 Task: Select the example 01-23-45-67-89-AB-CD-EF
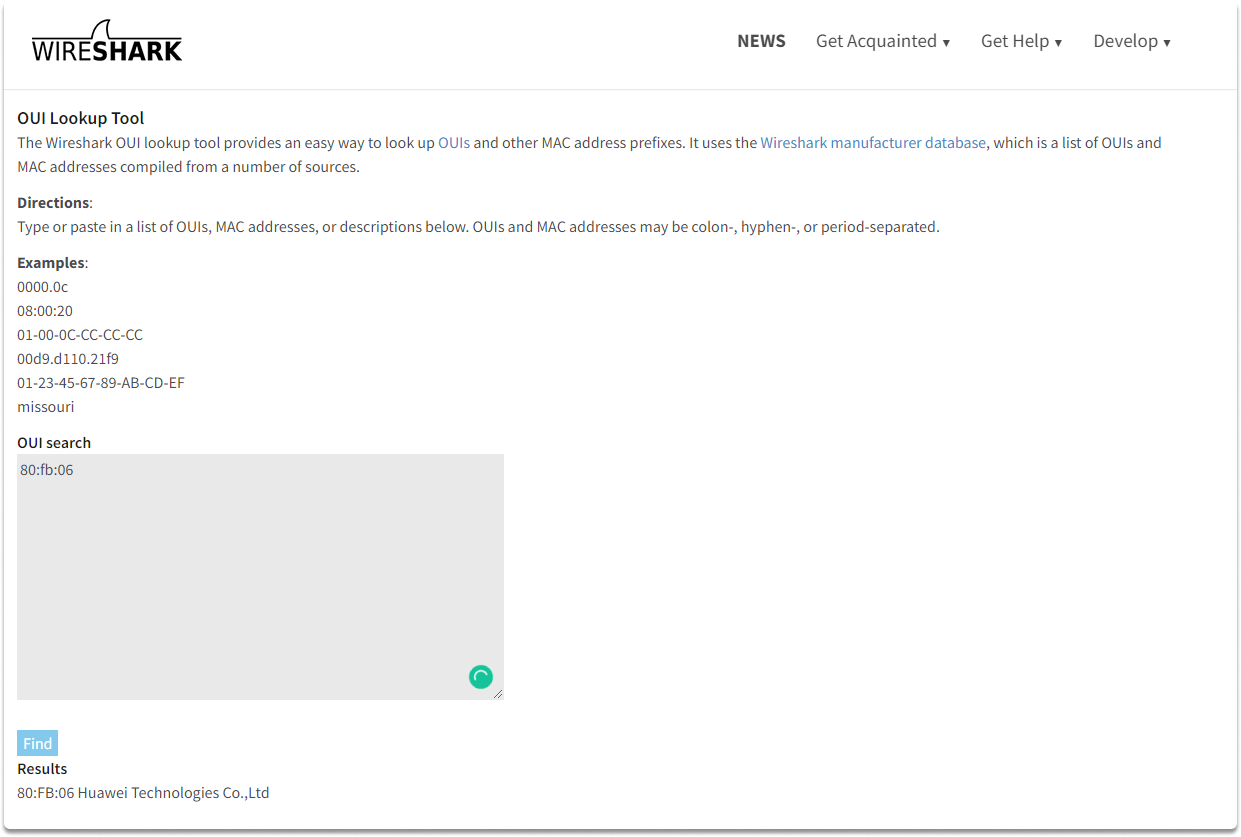pos(101,383)
